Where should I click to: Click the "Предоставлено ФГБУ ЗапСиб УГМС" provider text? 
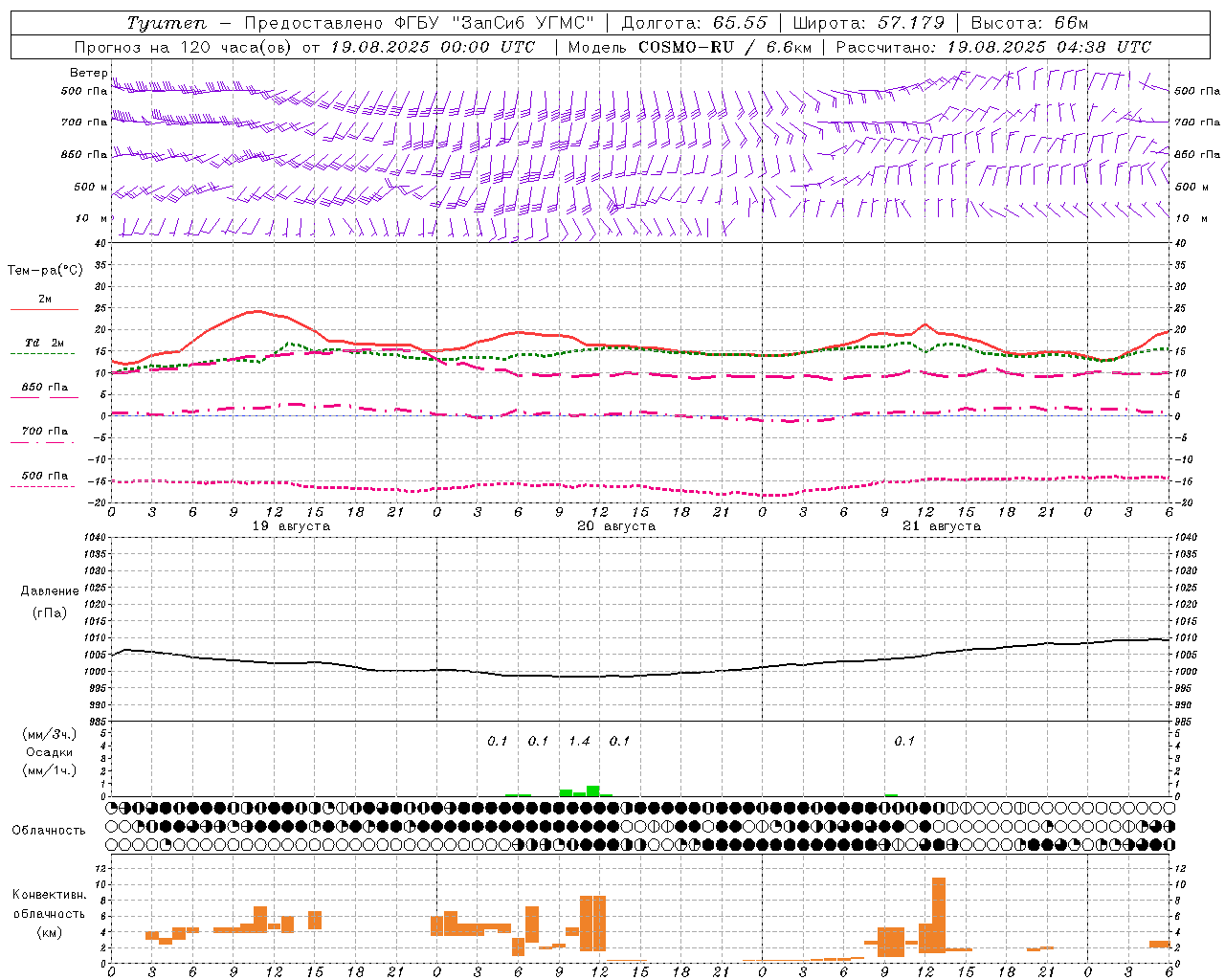click(x=418, y=23)
